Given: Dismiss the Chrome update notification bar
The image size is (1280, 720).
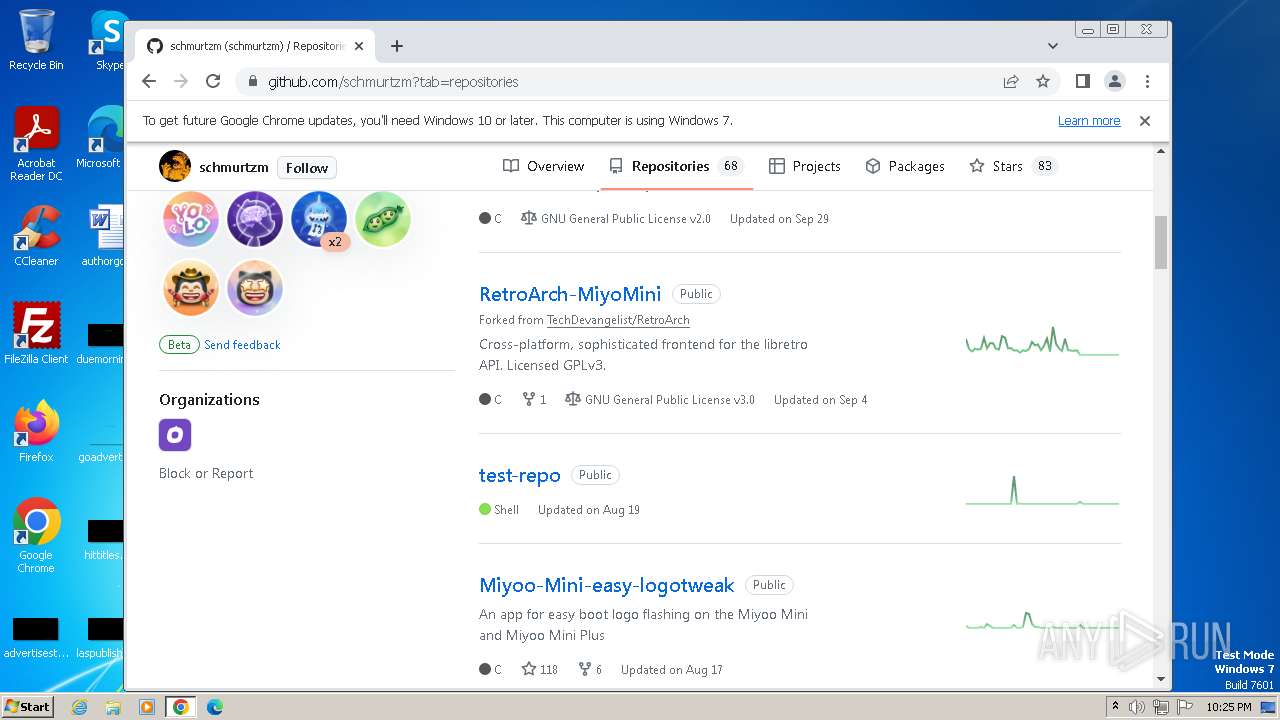Looking at the screenshot, I should 1145,121.
